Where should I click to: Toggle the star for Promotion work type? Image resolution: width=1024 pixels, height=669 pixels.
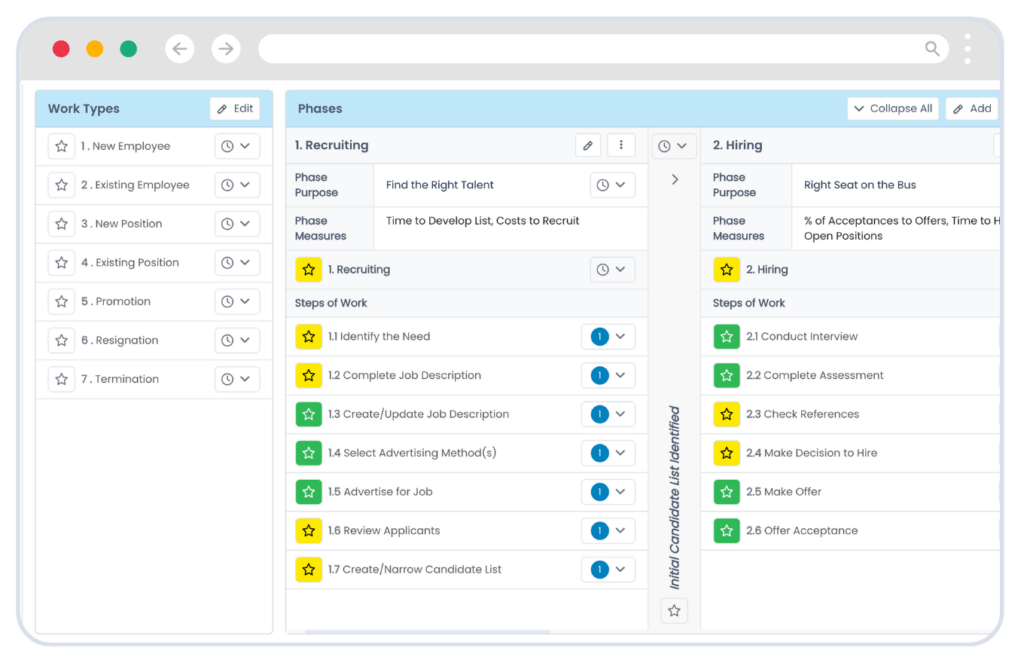tap(62, 302)
